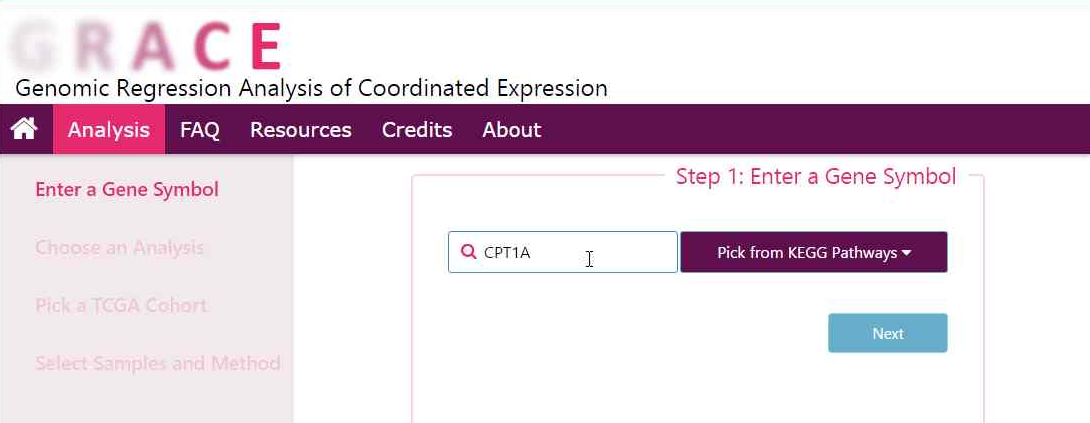Click the CPT1A text in the field
The height and width of the screenshot is (423, 1090).
tap(507, 253)
